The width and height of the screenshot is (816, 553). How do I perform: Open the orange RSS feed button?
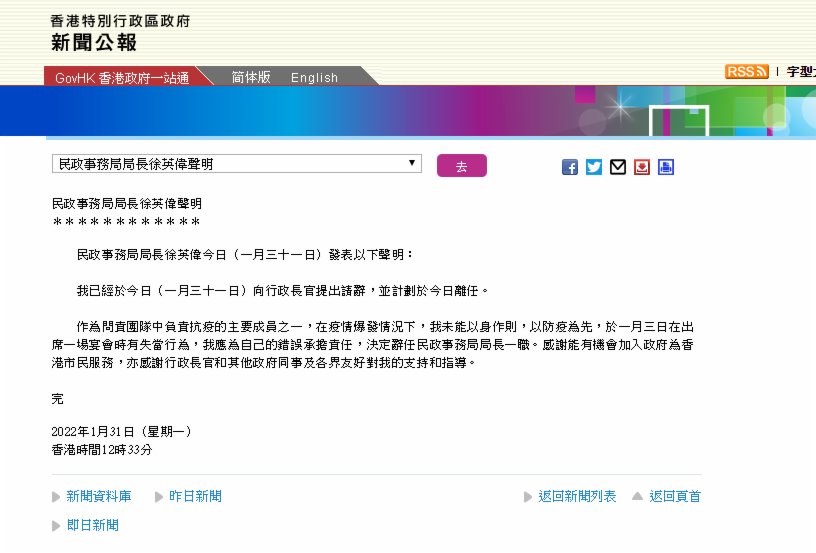746,72
